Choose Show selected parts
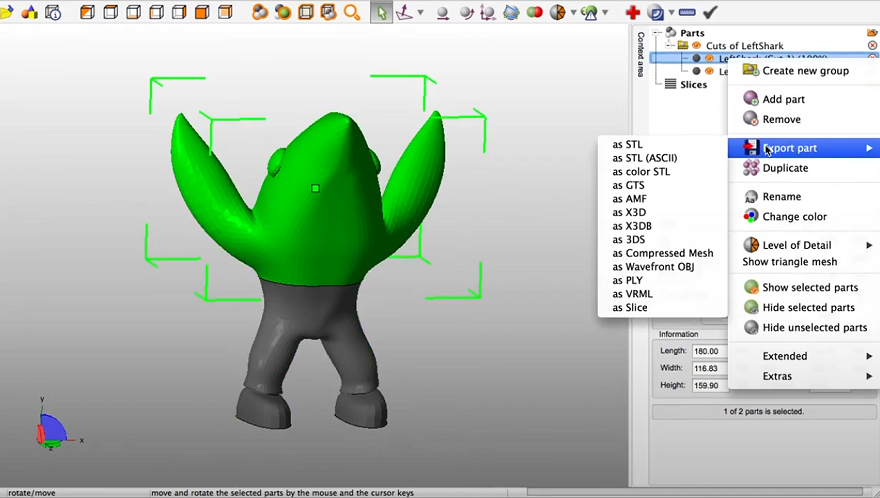The image size is (880, 498). point(804,287)
